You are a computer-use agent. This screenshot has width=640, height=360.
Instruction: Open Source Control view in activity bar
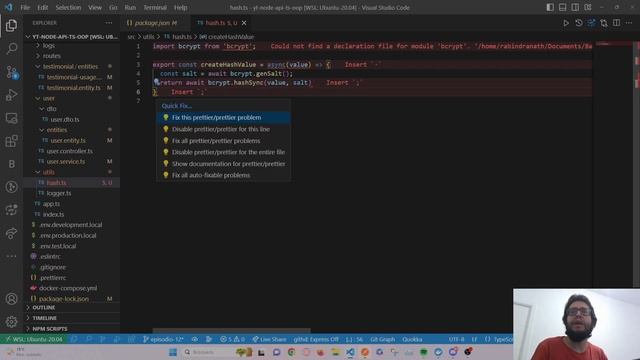pos(11,72)
